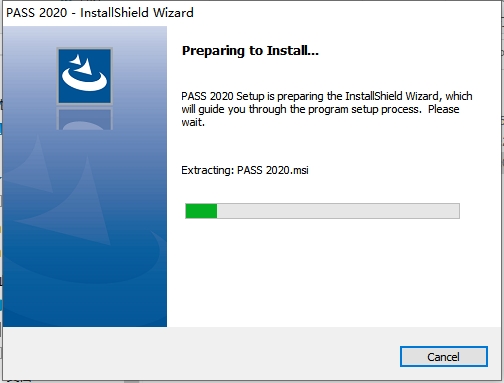Click the PASS 2020 text in the title bar
This screenshot has width=504, height=383.
tap(37, 13)
